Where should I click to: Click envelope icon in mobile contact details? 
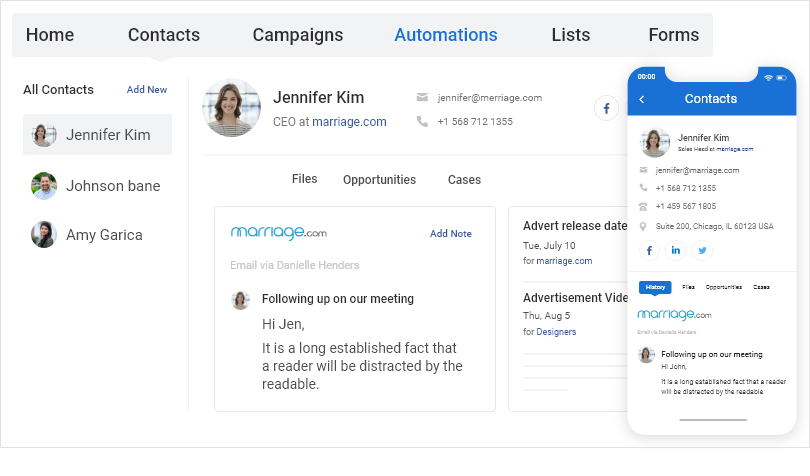point(643,170)
